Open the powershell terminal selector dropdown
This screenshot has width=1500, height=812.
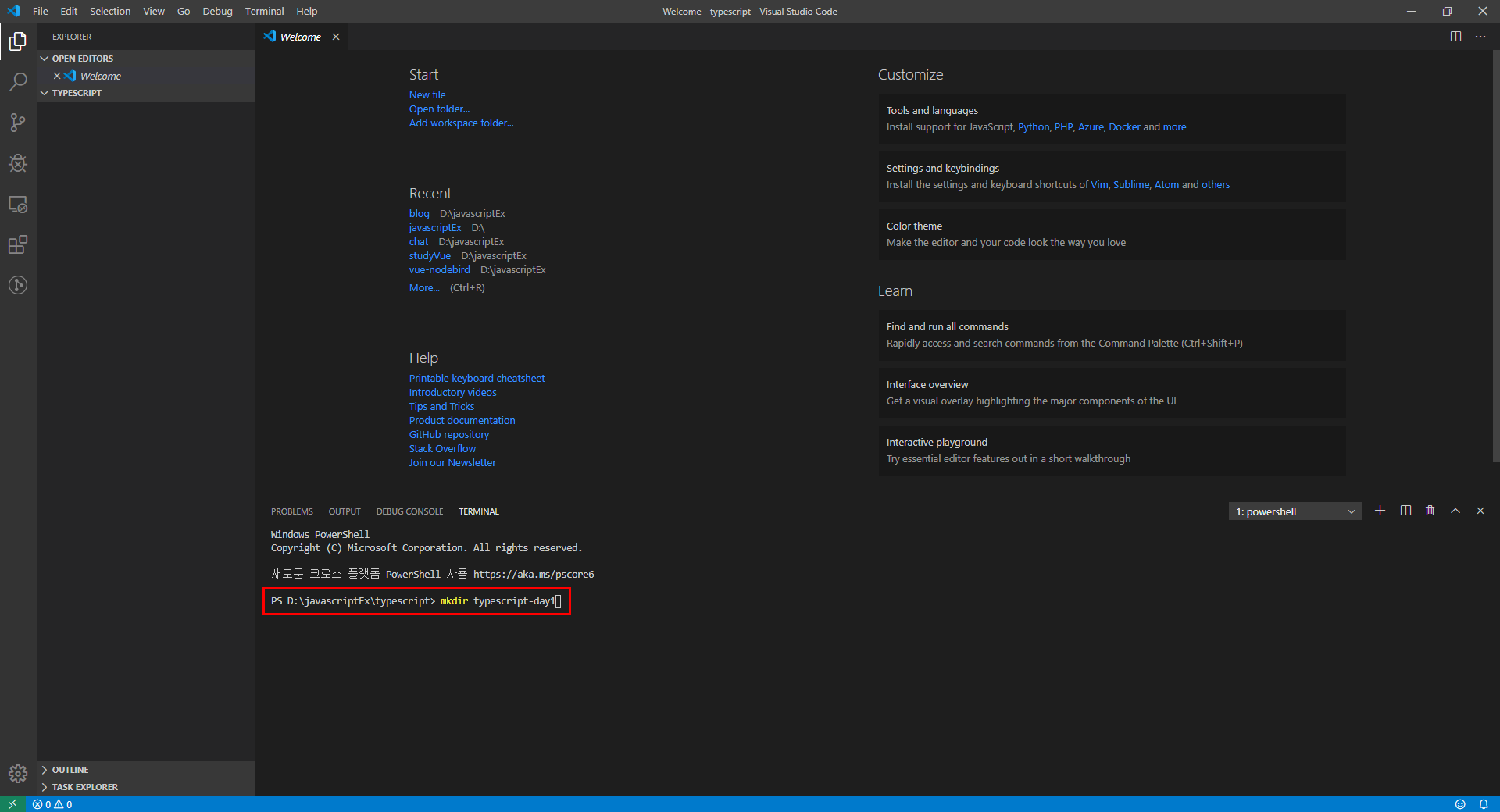[1295, 511]
